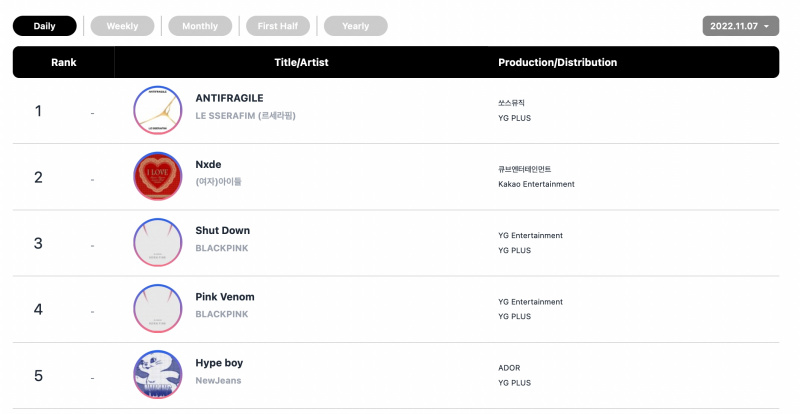Screen dimensions: 800x414
Task: Select the Shut Down song title
Action: point(222,230)
